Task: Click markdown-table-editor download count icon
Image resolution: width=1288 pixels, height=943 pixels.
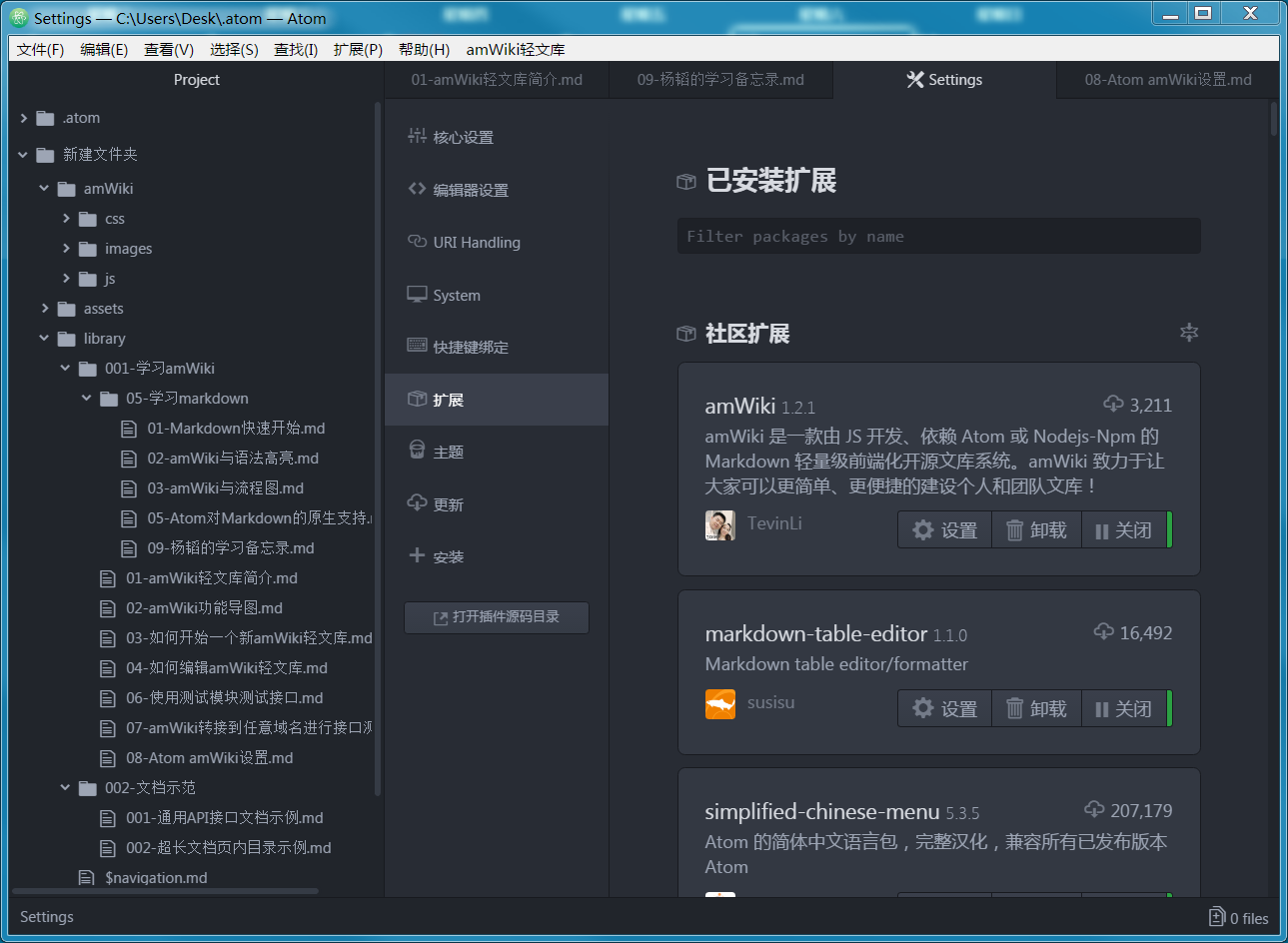Action: (1103, 631)
